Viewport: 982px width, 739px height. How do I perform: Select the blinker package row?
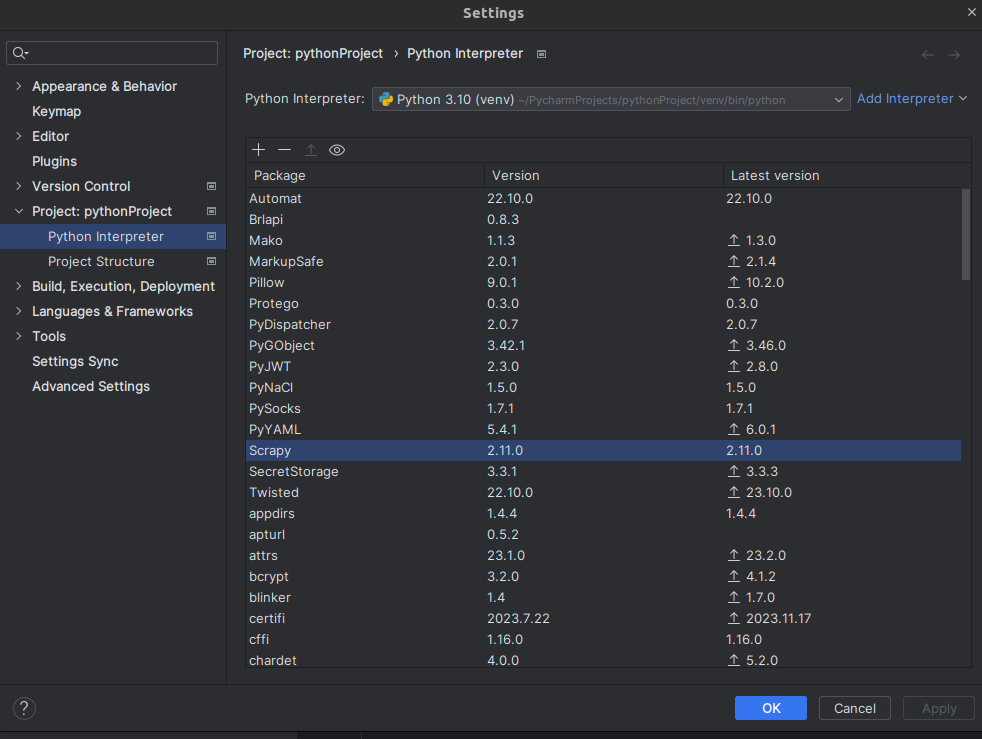(x=604, y=597)
